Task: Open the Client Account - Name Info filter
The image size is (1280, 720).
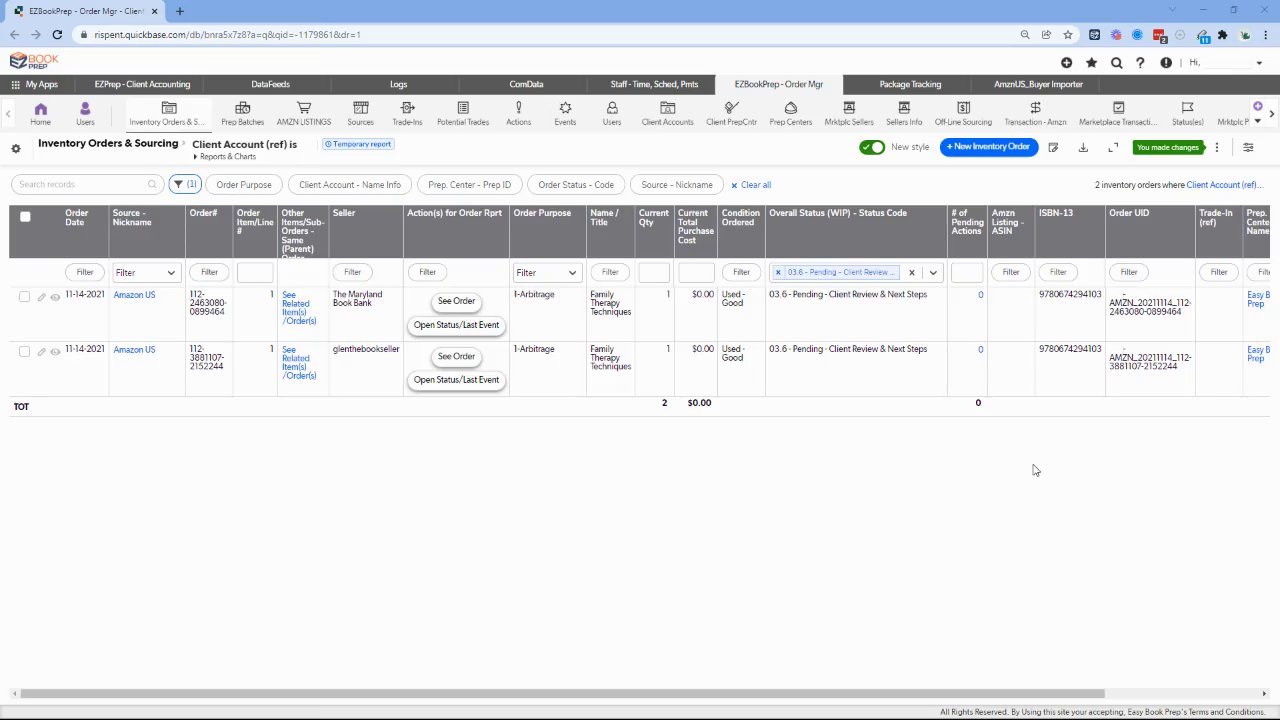Action: point(350,185)
